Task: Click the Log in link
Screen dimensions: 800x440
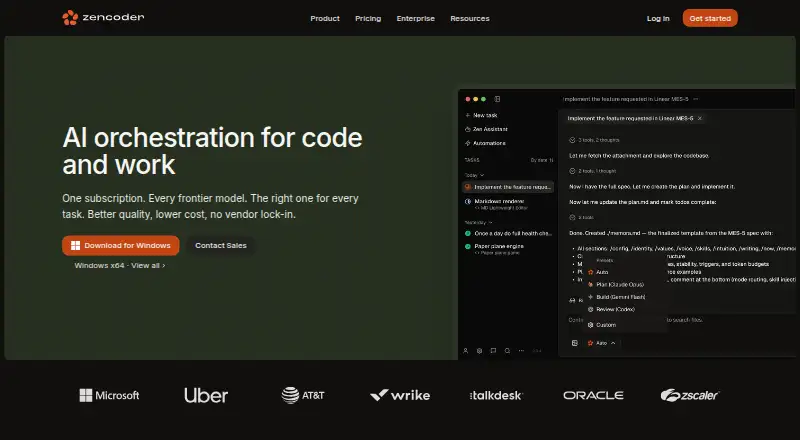Action: tap(658, 18)
